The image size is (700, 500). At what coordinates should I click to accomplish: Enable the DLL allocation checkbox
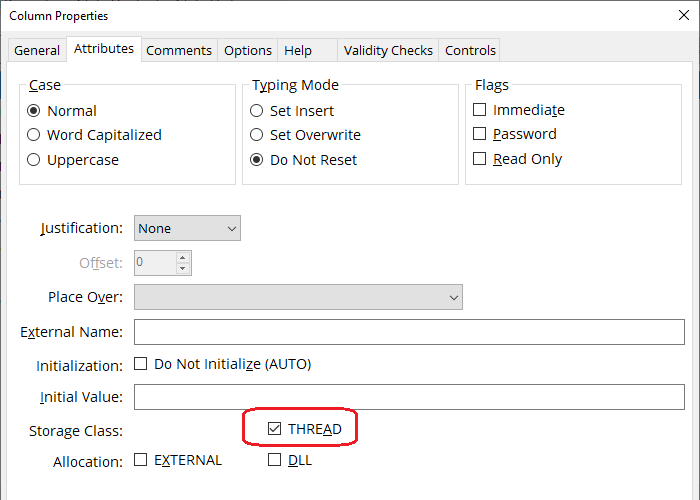(x=275, y=460)
